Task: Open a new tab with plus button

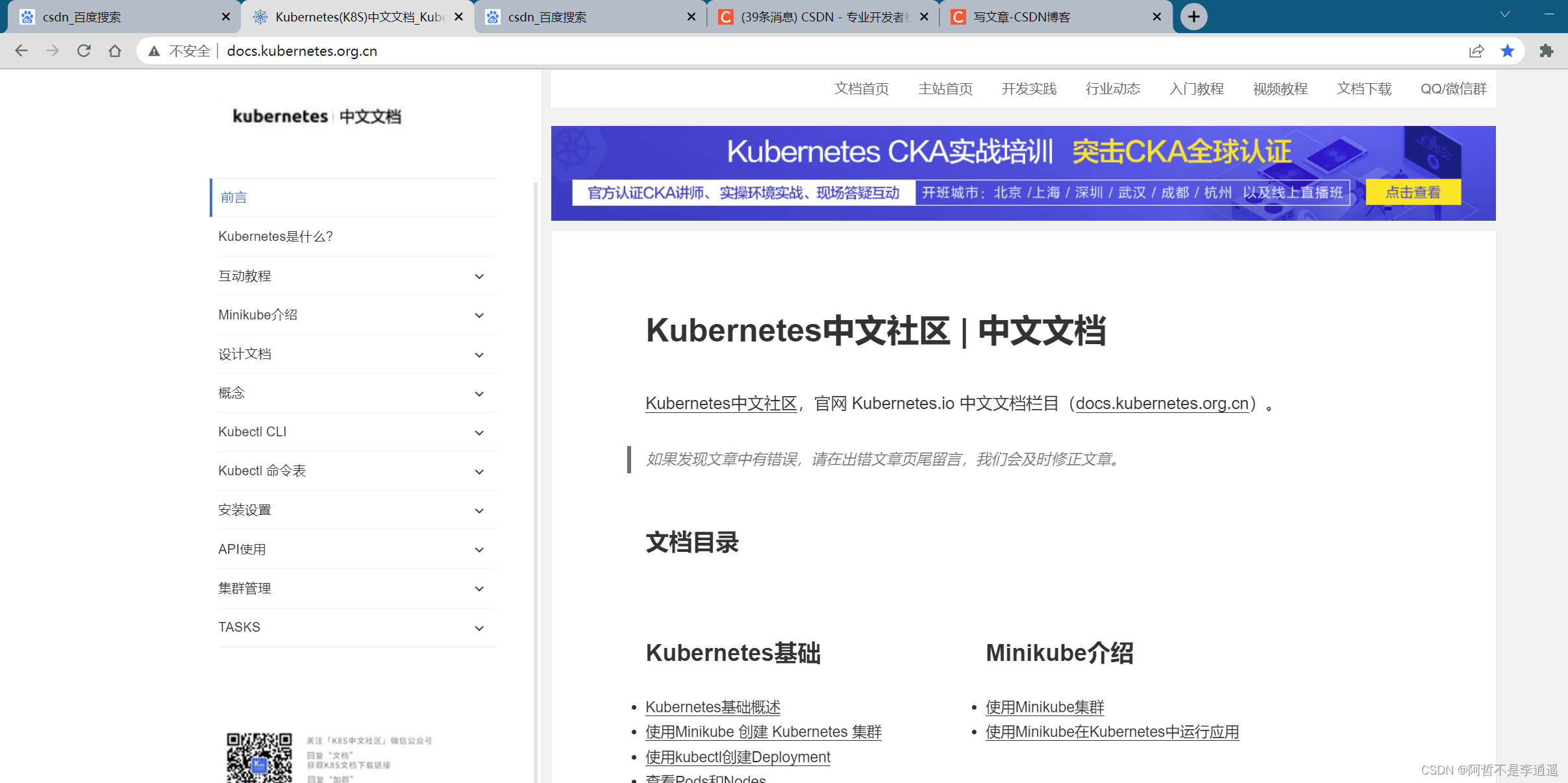Action: [1193, 17]
